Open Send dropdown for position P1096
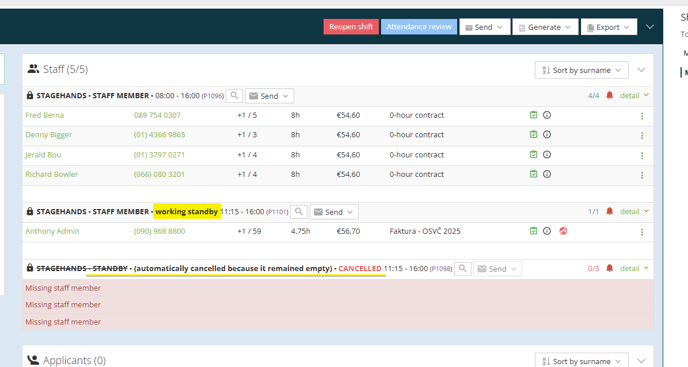This screenshot has width=688, height=367. tap(269, 96)
